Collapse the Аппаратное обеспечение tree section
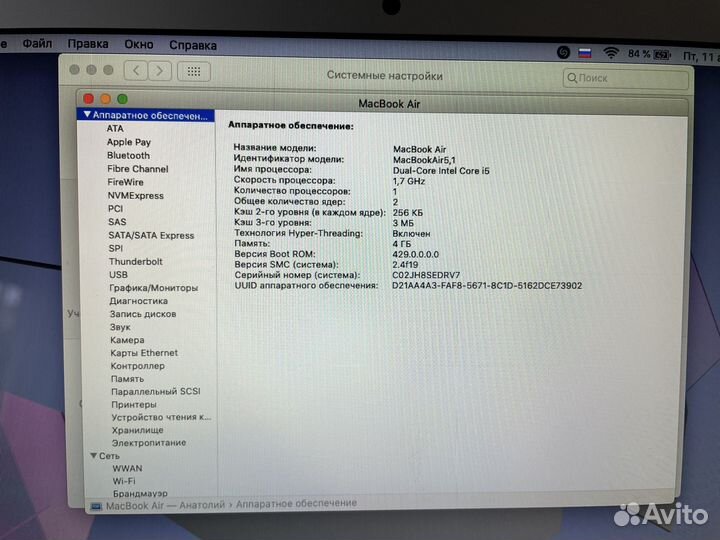Image resolution: width=720 pixels, height=540 pixels. tap(87, 114)
